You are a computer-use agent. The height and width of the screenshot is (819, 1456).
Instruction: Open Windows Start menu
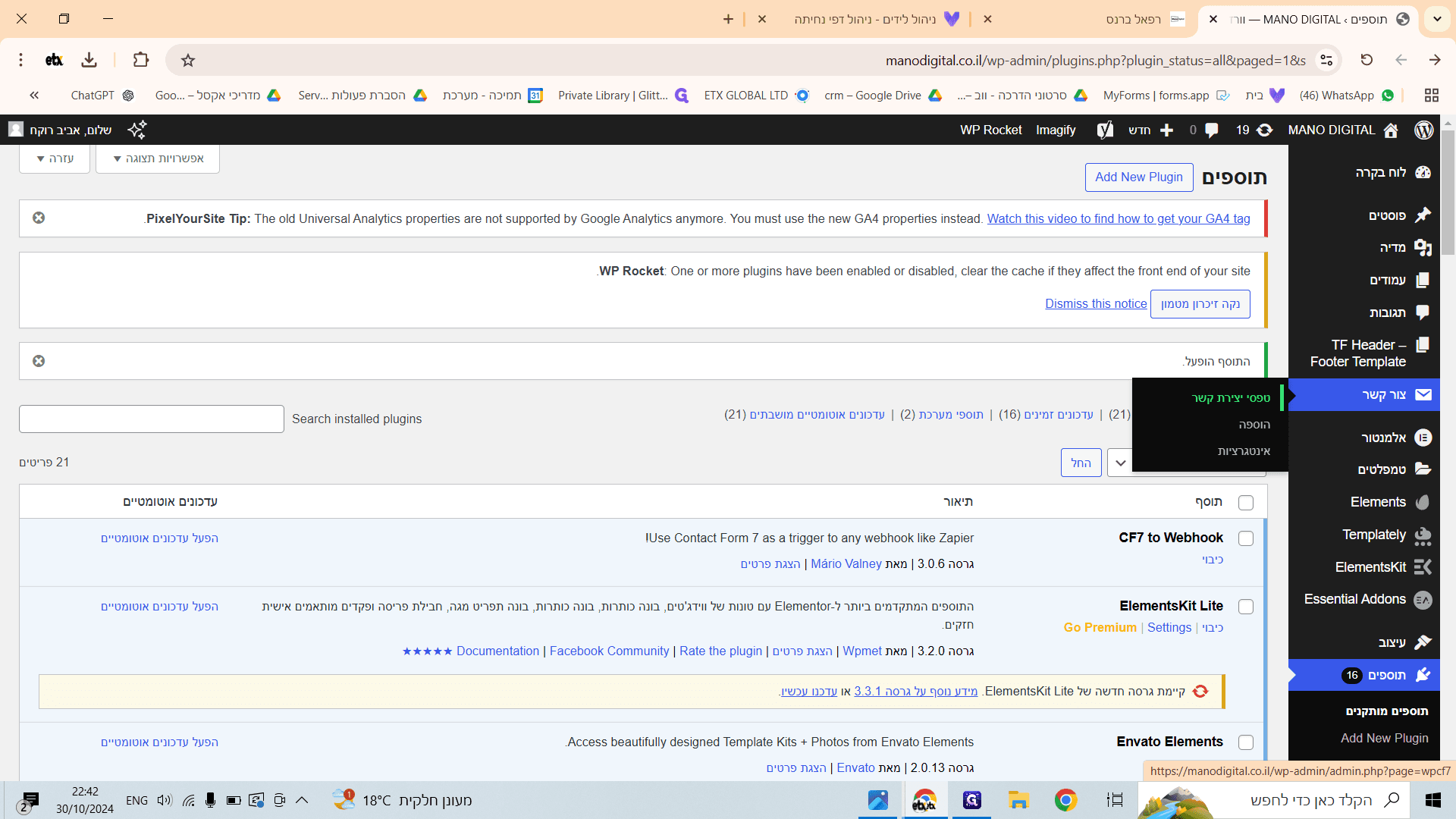[1432, 800]
